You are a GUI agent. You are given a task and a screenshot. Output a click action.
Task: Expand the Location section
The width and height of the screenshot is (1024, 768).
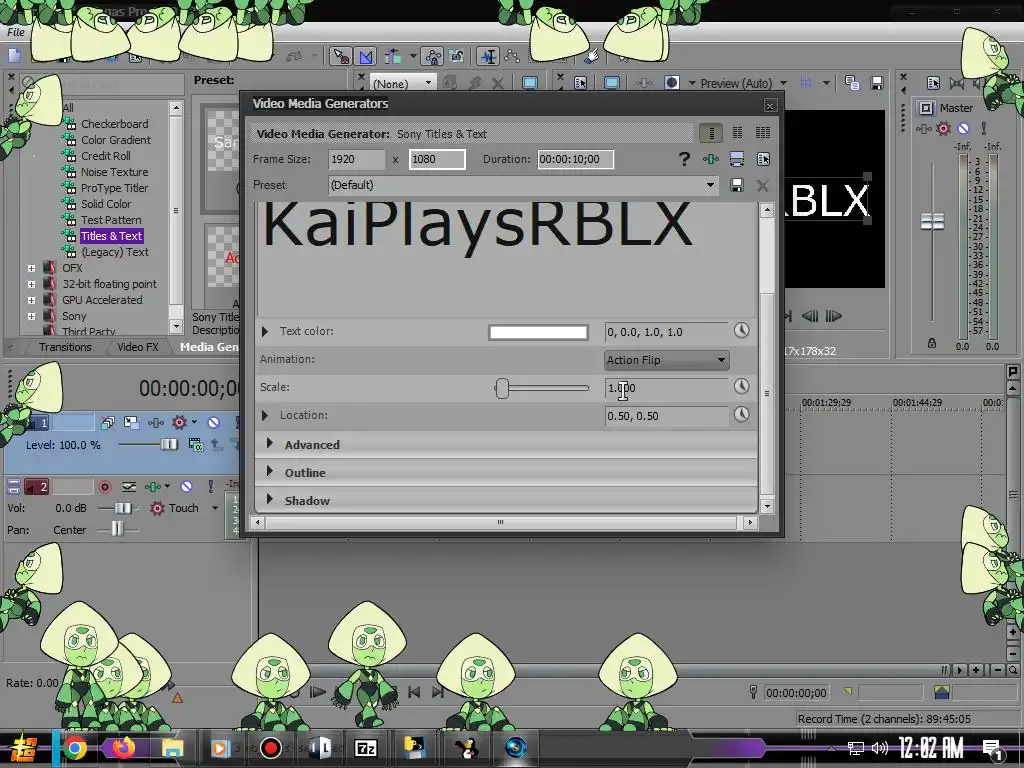pyautogui.click(x=264, y=415)
